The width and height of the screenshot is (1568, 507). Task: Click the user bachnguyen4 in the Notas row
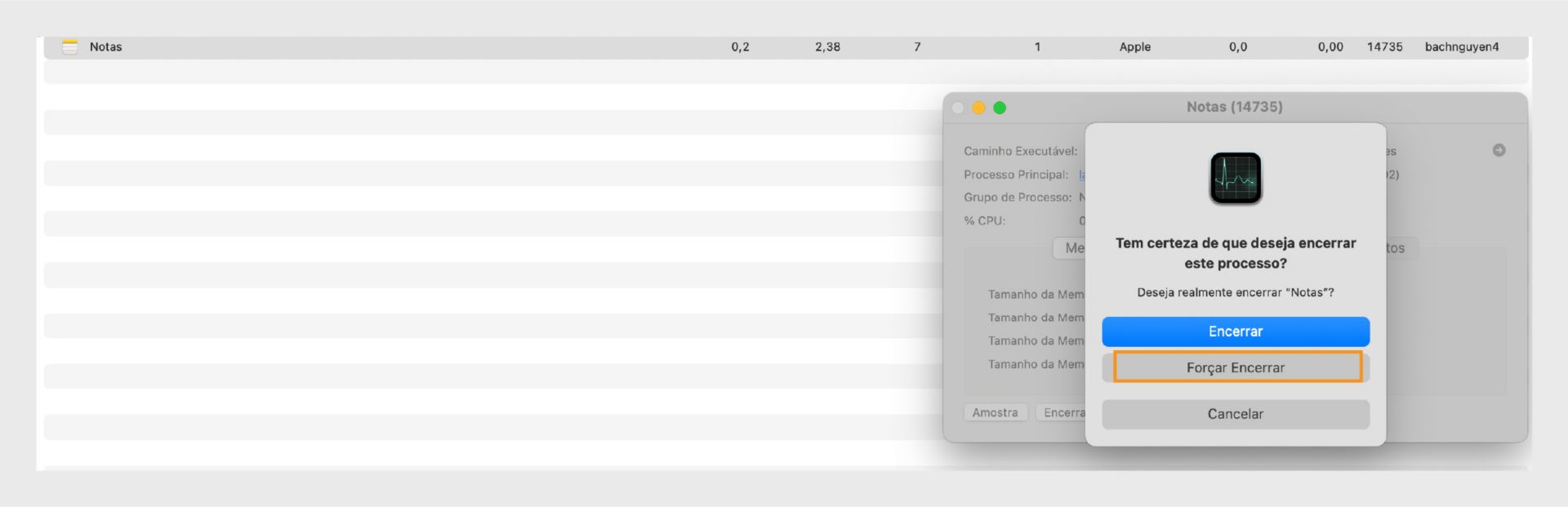click(x=1462, y=47)
